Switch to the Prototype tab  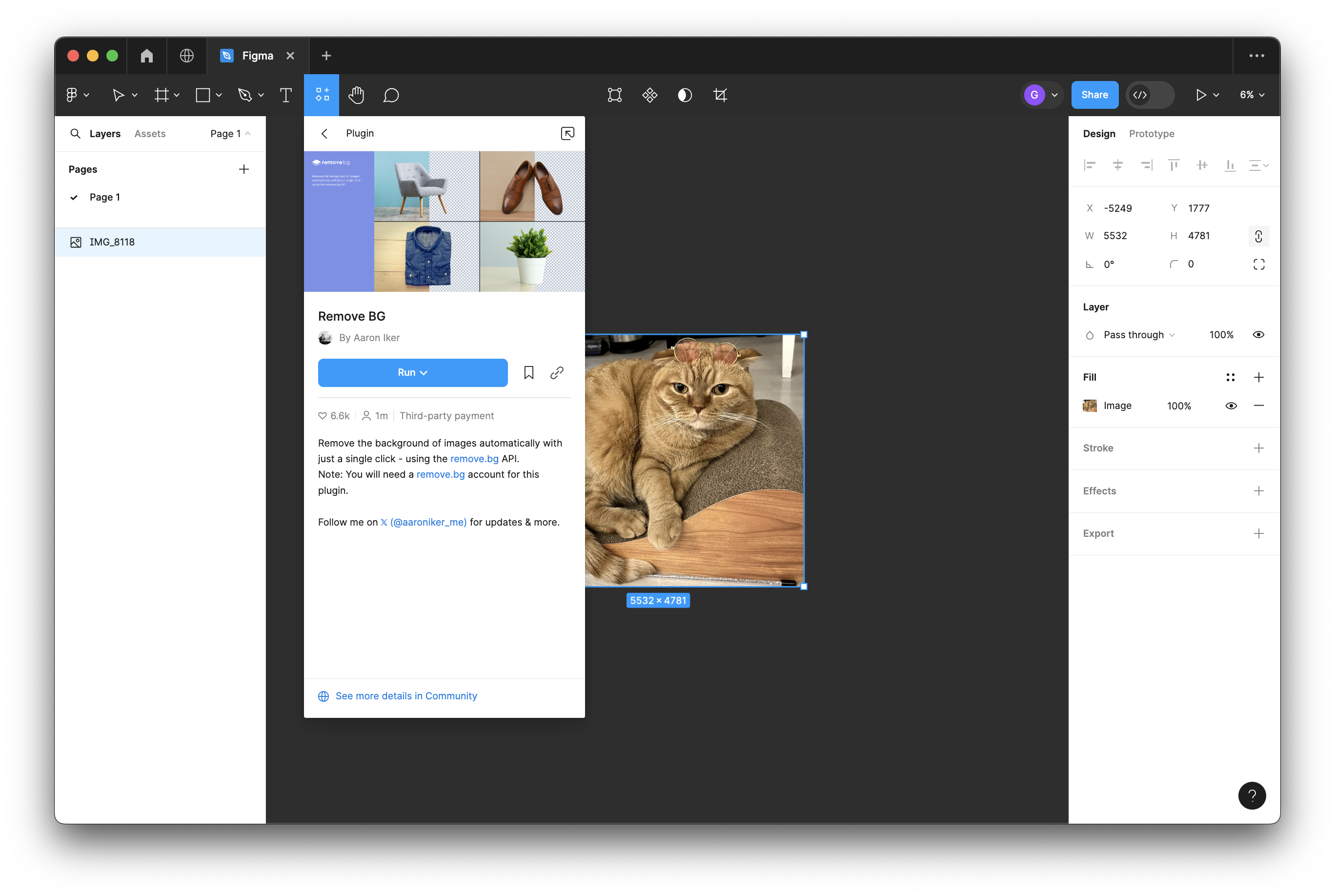(x=1151, y=134)
